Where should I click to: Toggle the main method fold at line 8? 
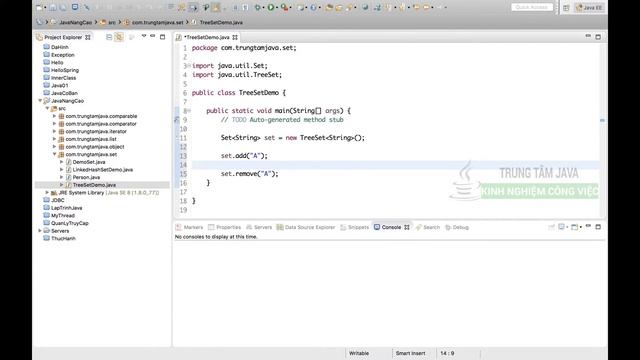click(x=189, y=111)
